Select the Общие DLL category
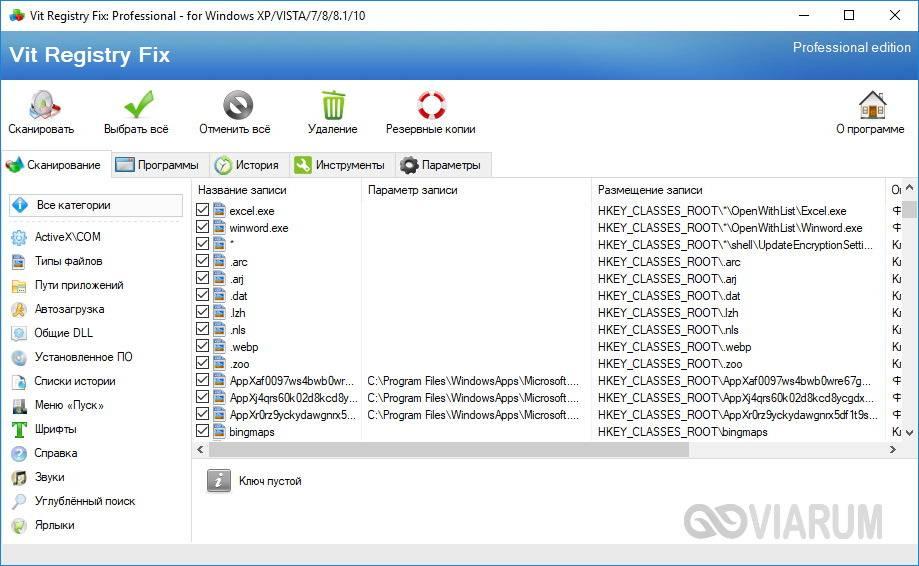This screenshot has width=919, height=566. [53, 333]
